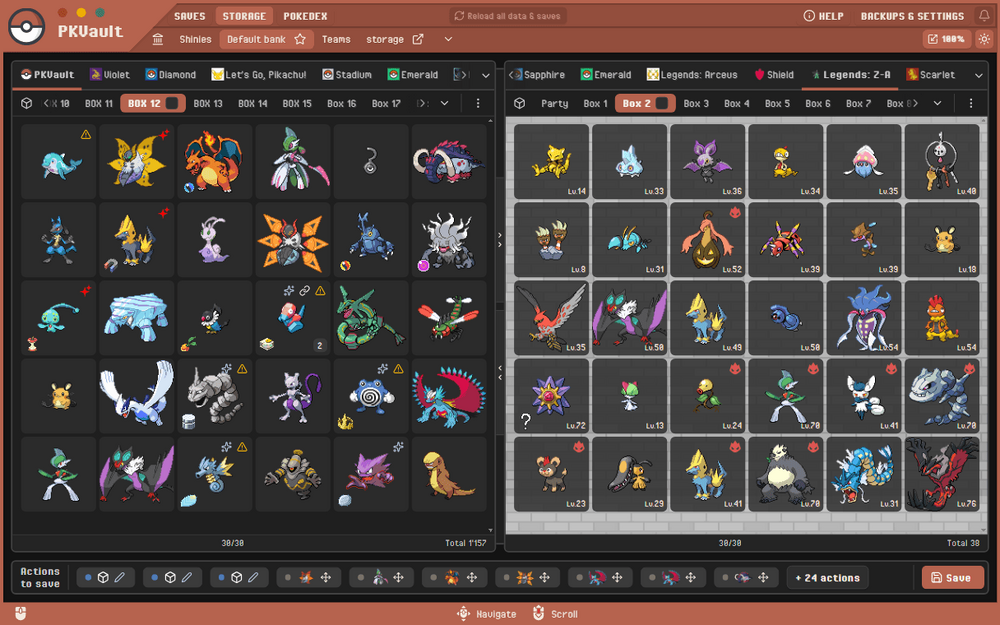Click the right arrow after Box 17

[x=422, y=103]
